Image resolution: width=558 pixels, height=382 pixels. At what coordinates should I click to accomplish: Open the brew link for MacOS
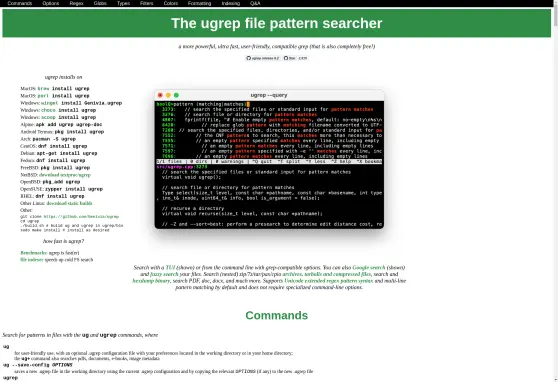(43, 88)
